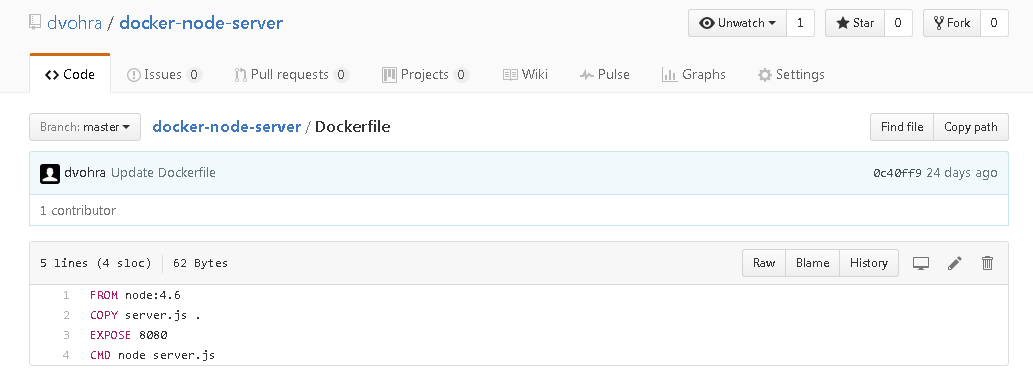Open repository Settings tab
1033x371 pixels.
(x=791, y=74)
